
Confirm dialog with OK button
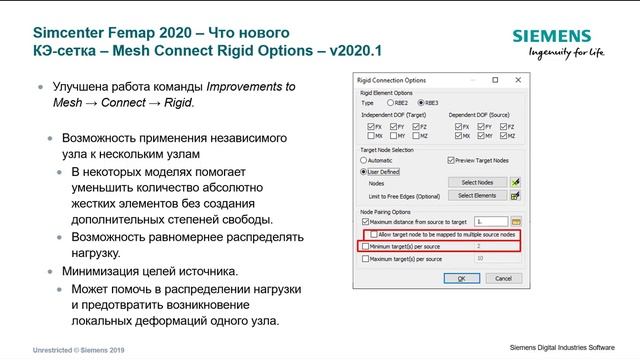[462, 278]
